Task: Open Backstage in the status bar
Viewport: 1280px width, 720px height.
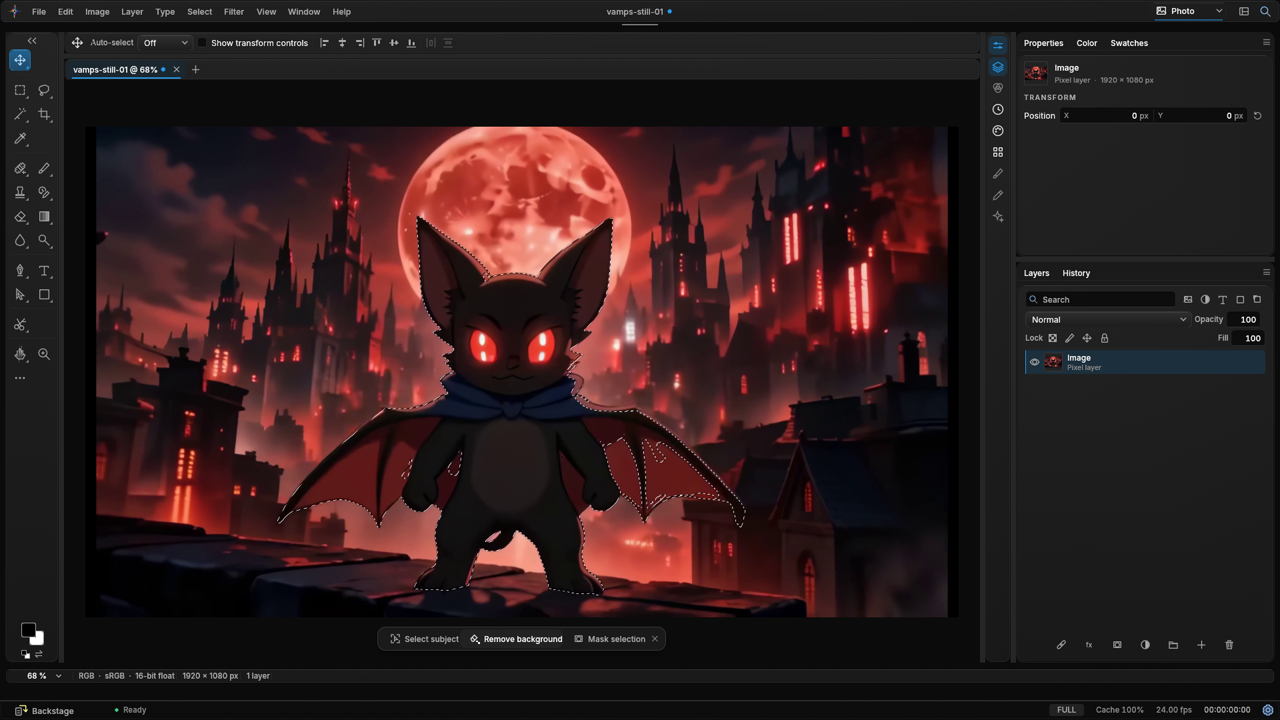Action: point(44,710)
